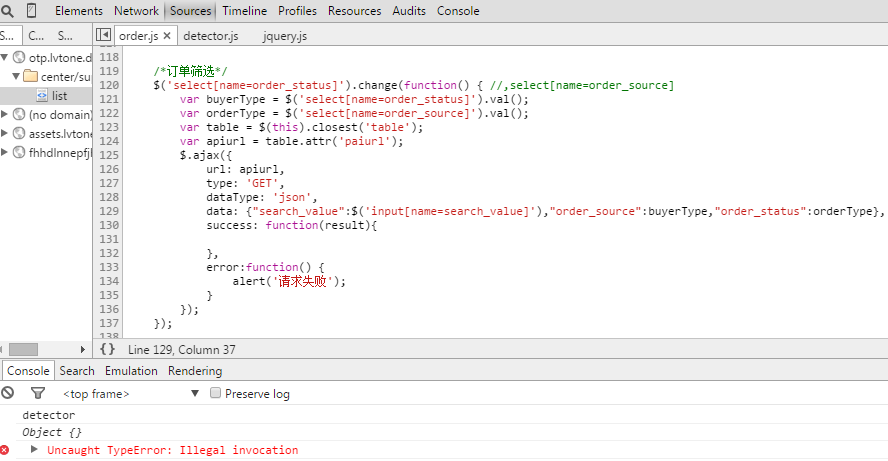The image size is (888, 461).
Task: Click the Uncaught TypeError message text
Action: point(173,450)
